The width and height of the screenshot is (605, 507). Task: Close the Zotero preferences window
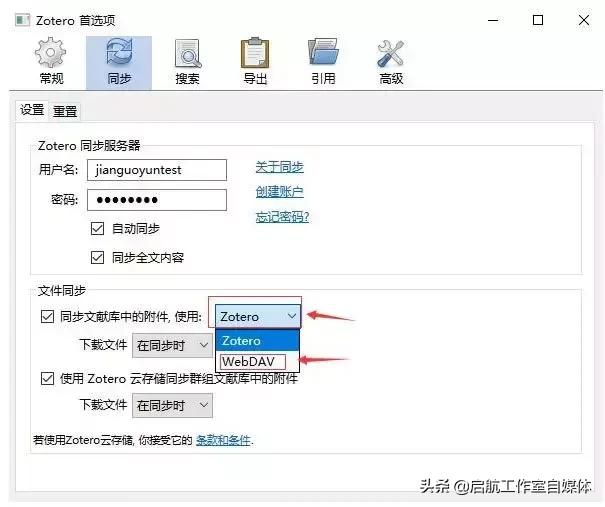(583, 20)
